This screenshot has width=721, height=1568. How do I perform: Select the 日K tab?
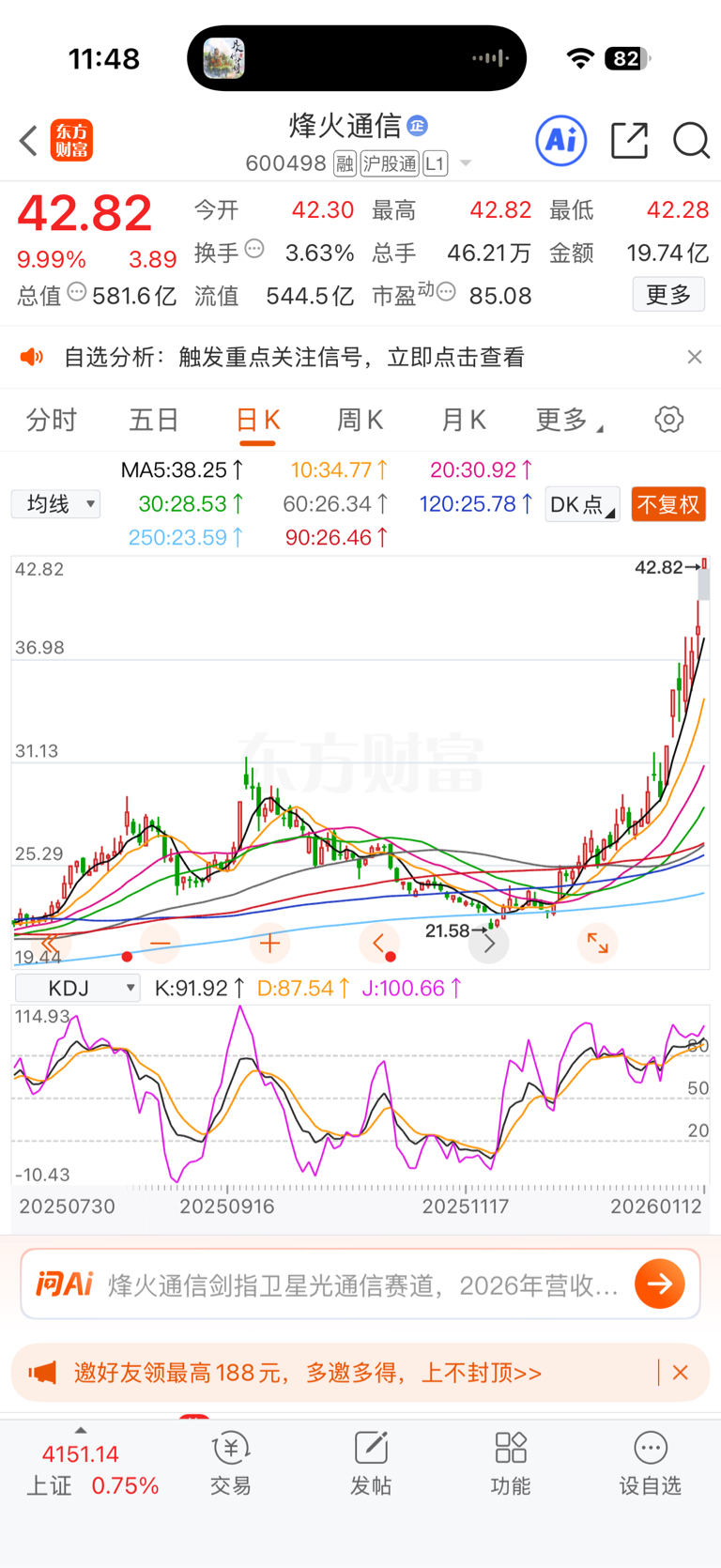coord(257,420)
